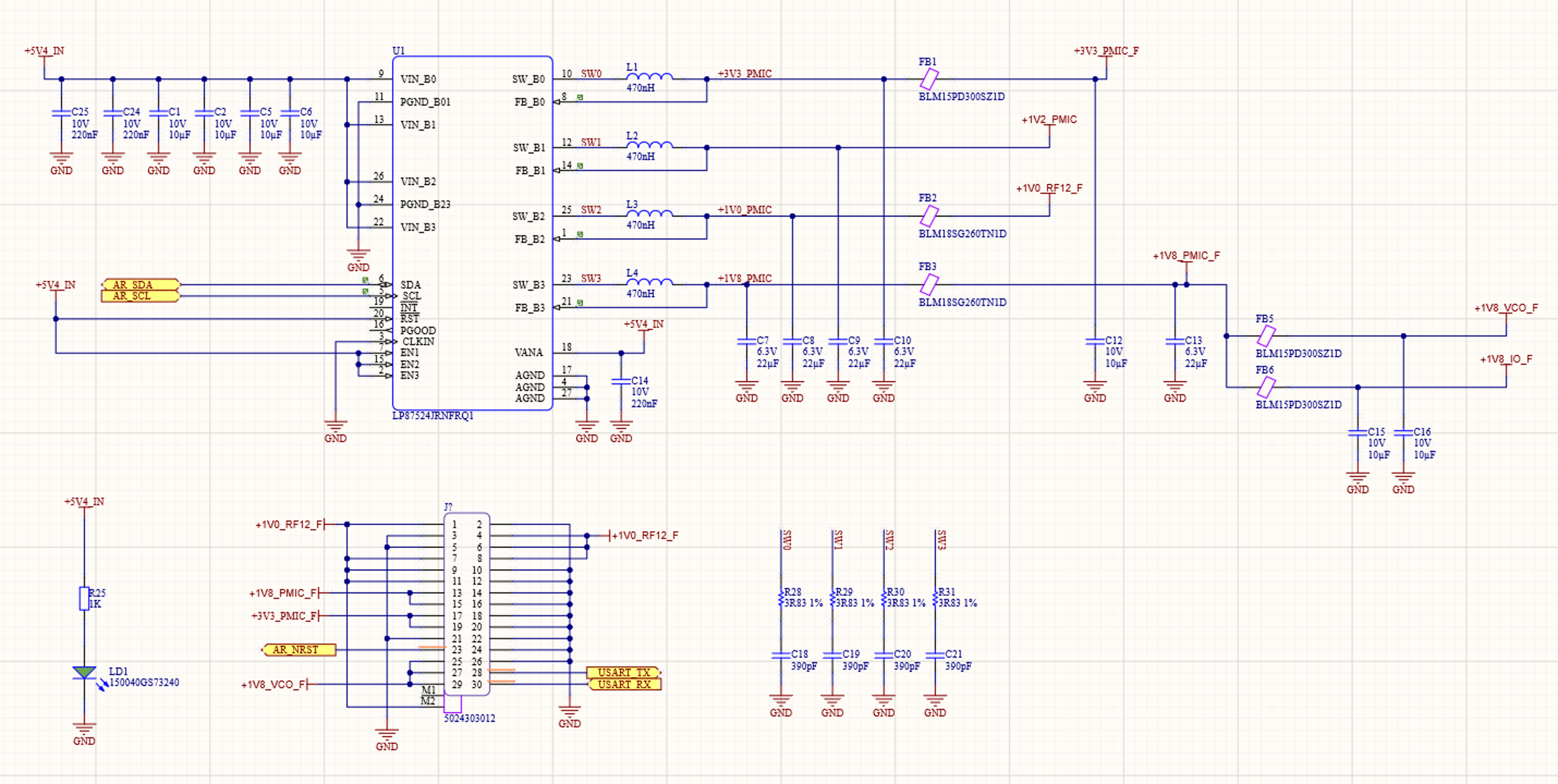Select capacitor C25 symbol

tap(61, 113)
